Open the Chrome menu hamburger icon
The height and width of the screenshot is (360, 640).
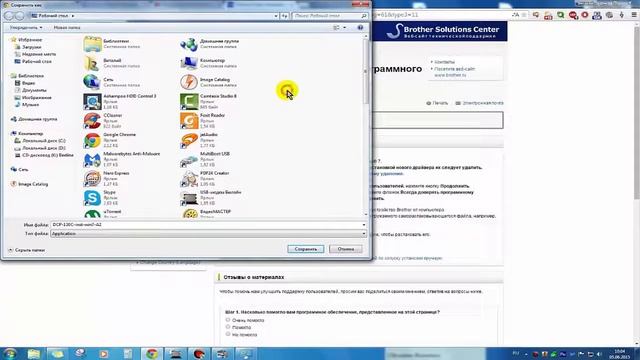[x=634, y=15]
